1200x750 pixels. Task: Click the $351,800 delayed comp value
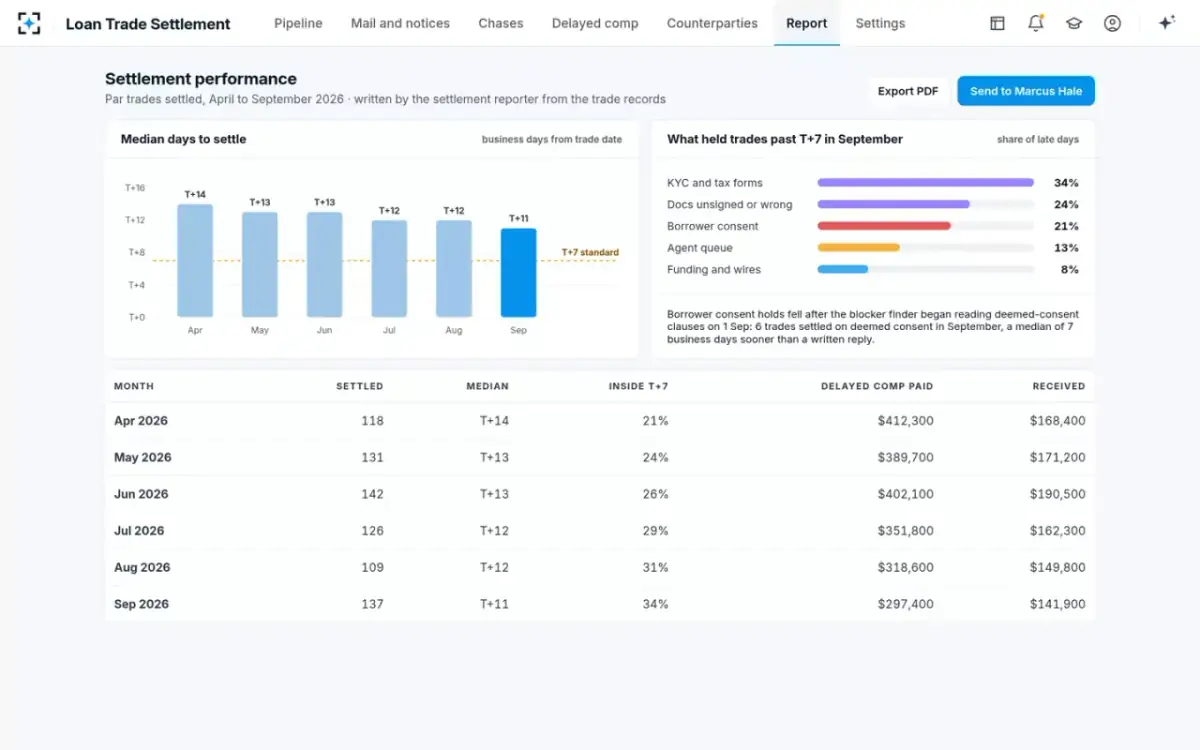(906, 531)
